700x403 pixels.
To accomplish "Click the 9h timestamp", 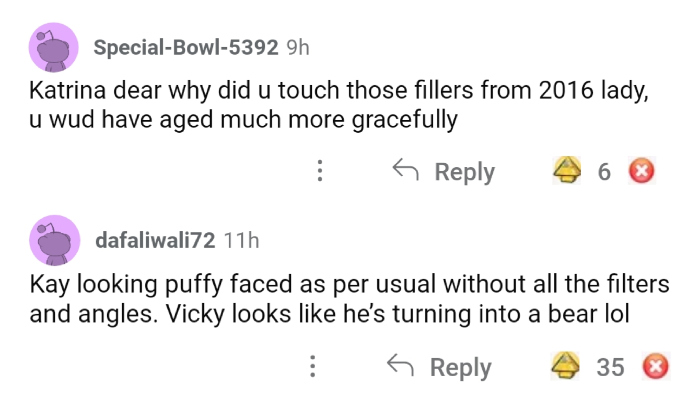I will point(298,47).
